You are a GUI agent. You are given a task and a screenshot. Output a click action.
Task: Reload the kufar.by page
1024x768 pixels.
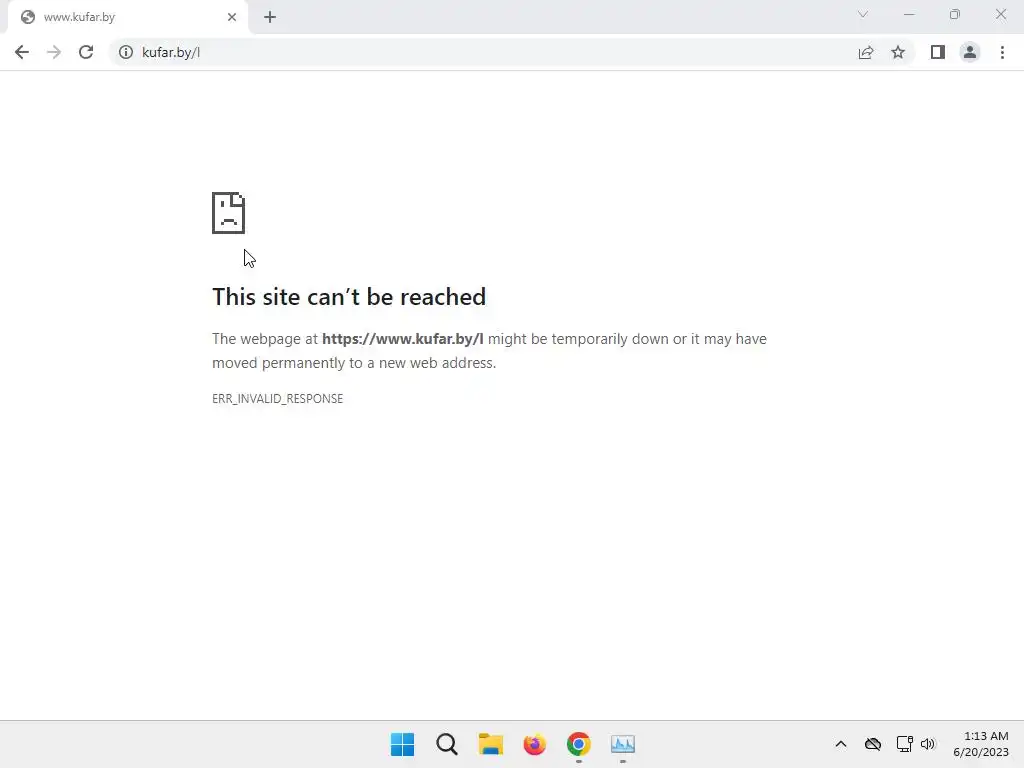[x=86, y=52]
